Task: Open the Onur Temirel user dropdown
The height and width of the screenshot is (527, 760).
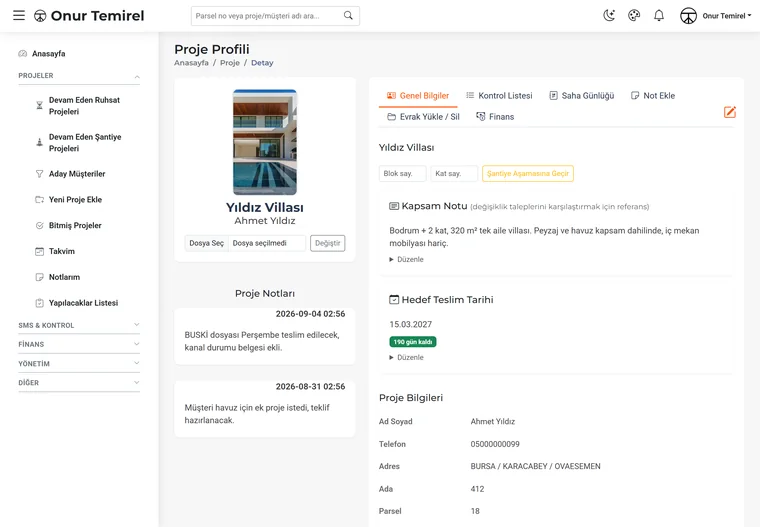Action: coord(727,16)
